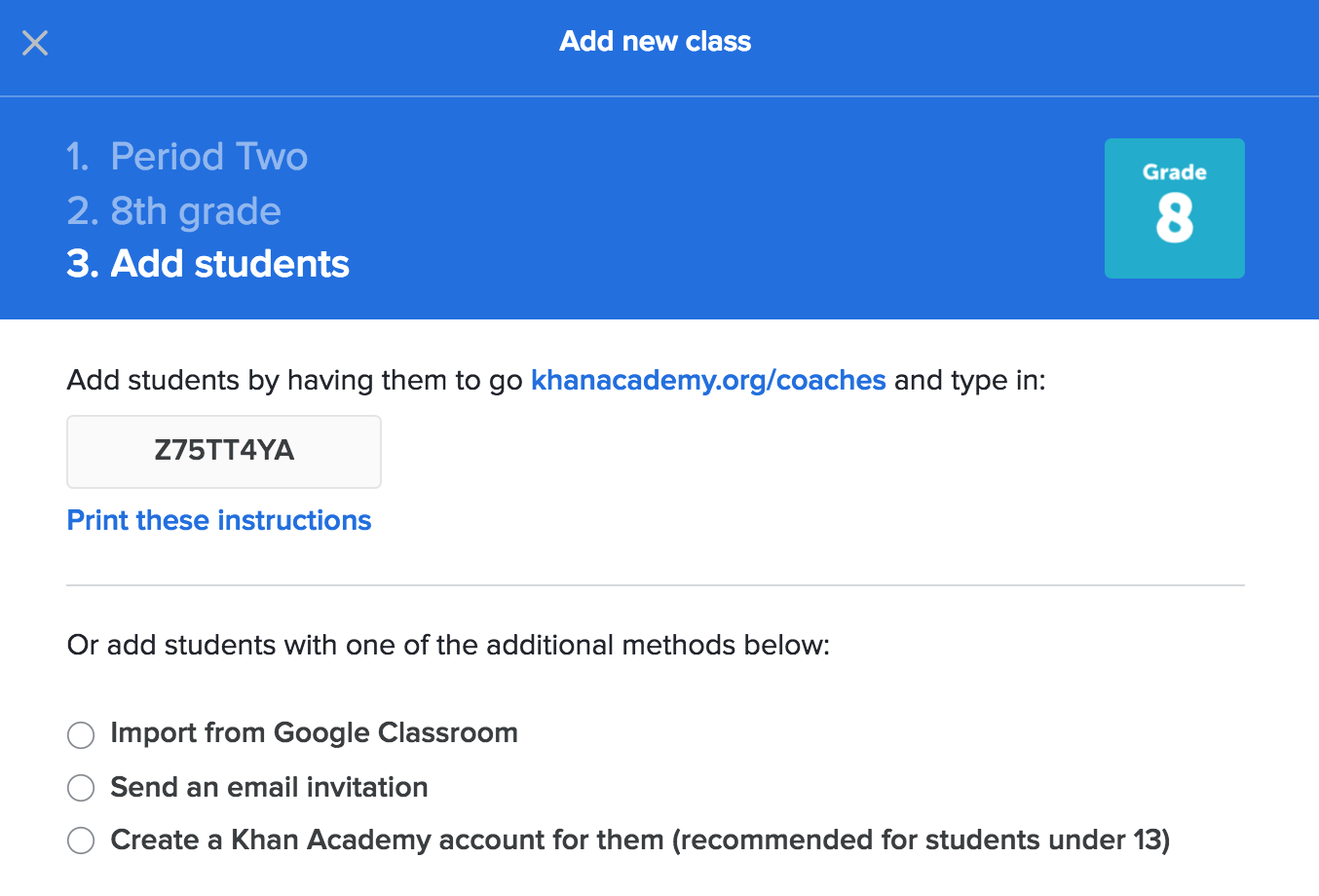Click the Grade 8 badge

tap(1174, 208)
